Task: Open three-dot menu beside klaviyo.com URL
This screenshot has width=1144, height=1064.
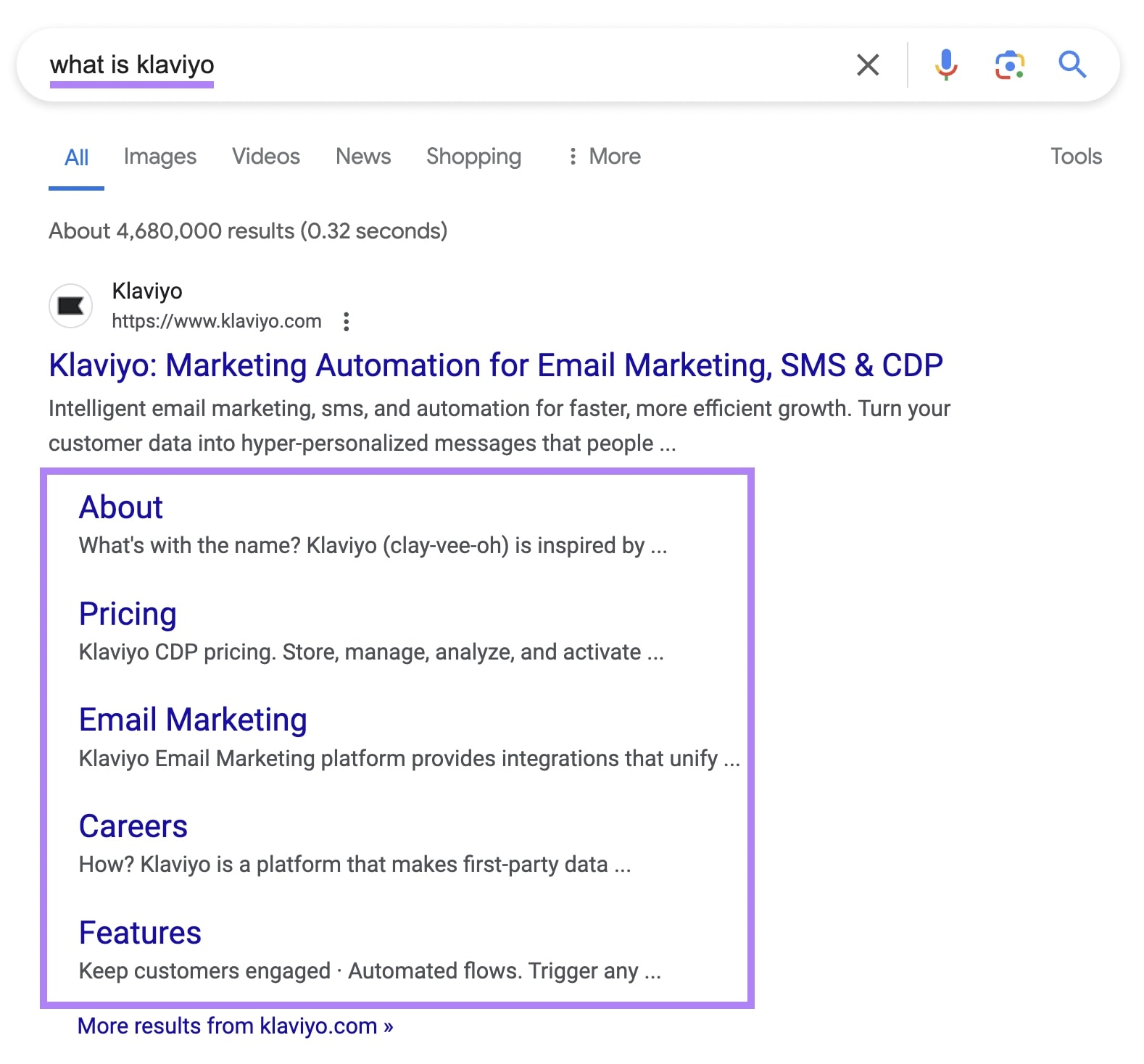Action: coord(347,321)
